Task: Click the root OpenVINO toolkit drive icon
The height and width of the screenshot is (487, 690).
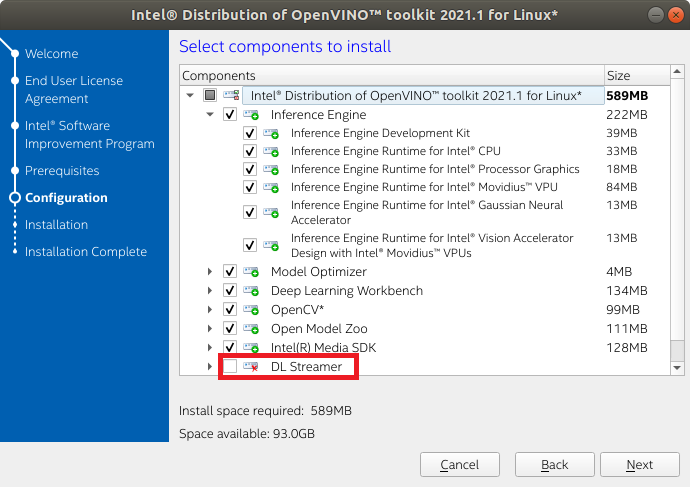Action: 231,96
